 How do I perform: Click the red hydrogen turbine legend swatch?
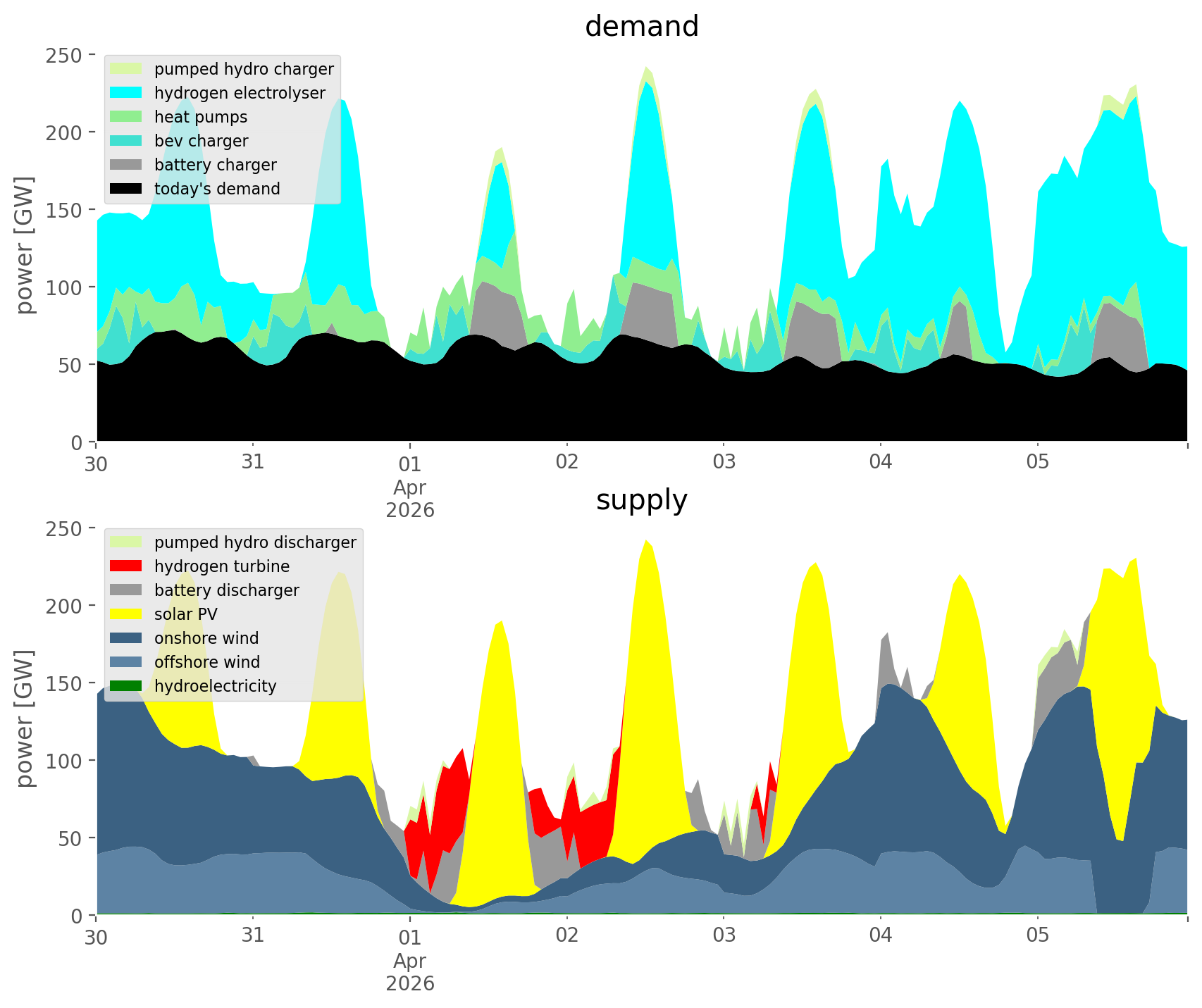127,566
